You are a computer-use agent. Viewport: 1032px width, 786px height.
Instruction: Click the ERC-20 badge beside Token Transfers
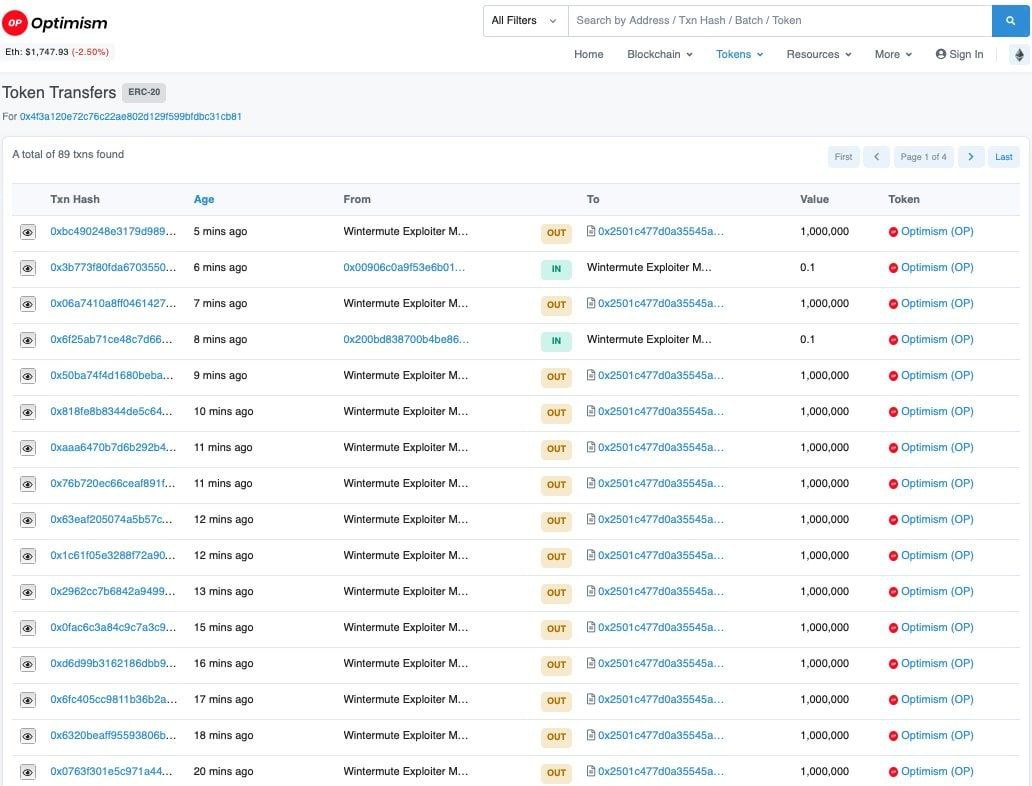tap(144, 92)
